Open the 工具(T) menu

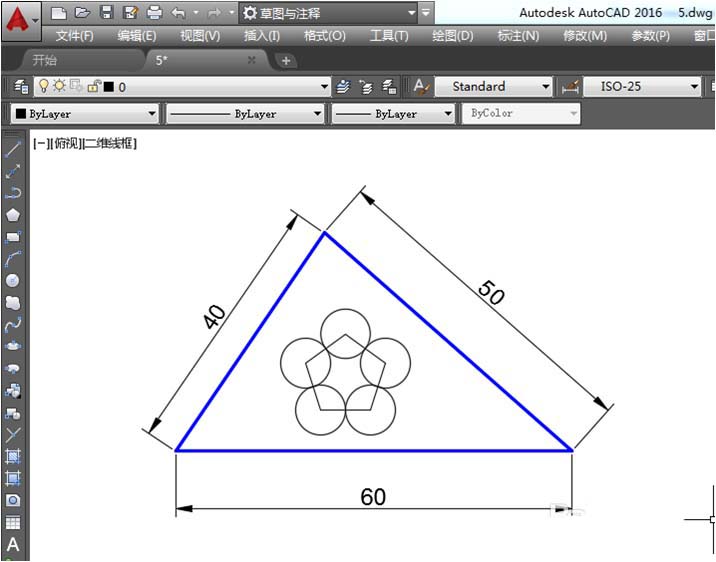[389, 36]
